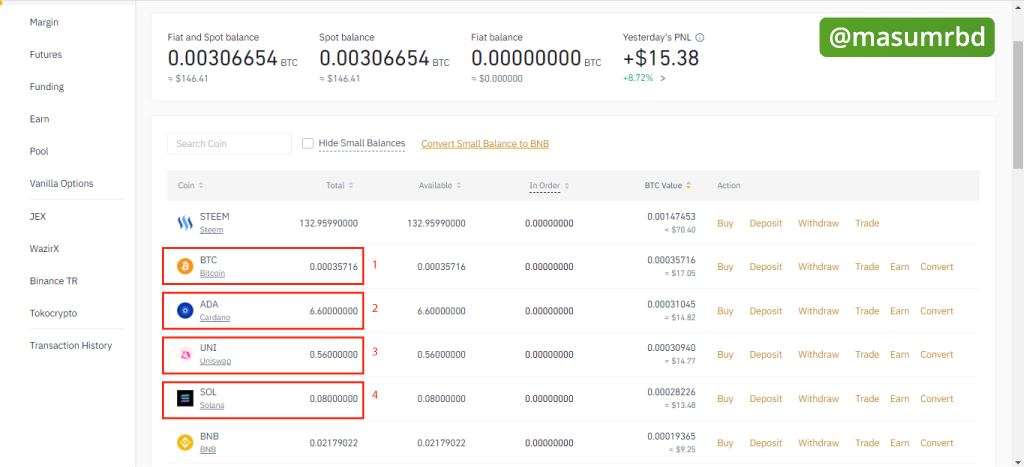Open Transaction History in the sidebar
The image size is (1024, 467).
[x=71, y=346]
